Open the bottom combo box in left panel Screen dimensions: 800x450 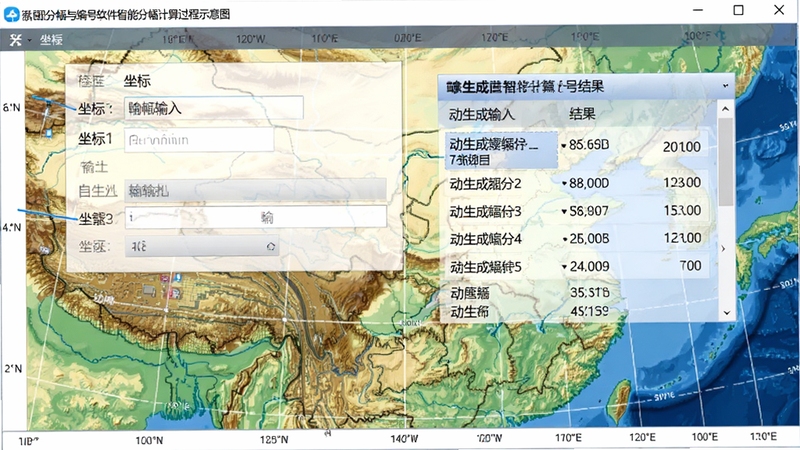(202, 246)
